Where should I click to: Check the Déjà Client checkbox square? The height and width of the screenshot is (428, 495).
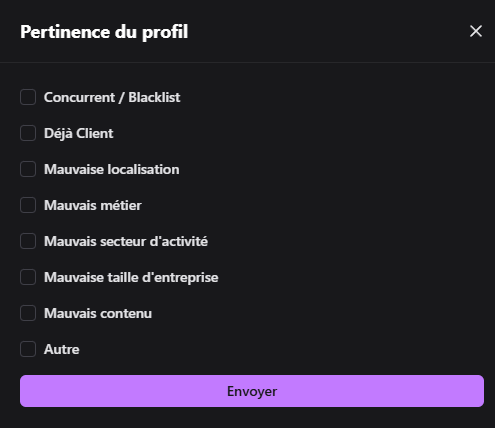coord(28,133)
